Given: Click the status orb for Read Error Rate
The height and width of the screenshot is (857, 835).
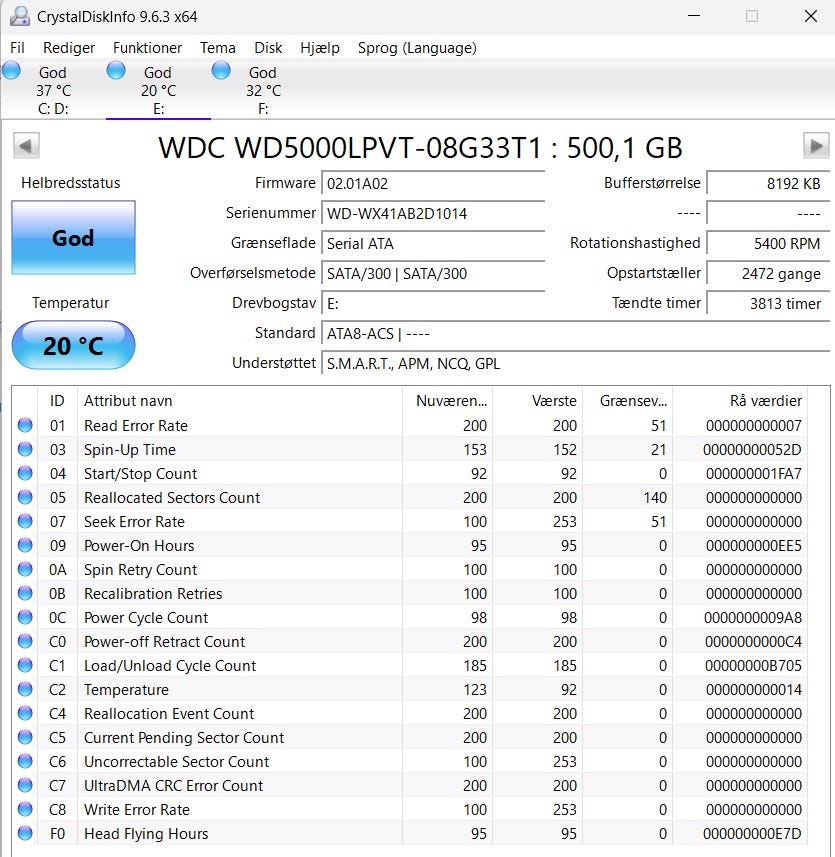Looking at the screenshot, I should [x=25, y=426].
